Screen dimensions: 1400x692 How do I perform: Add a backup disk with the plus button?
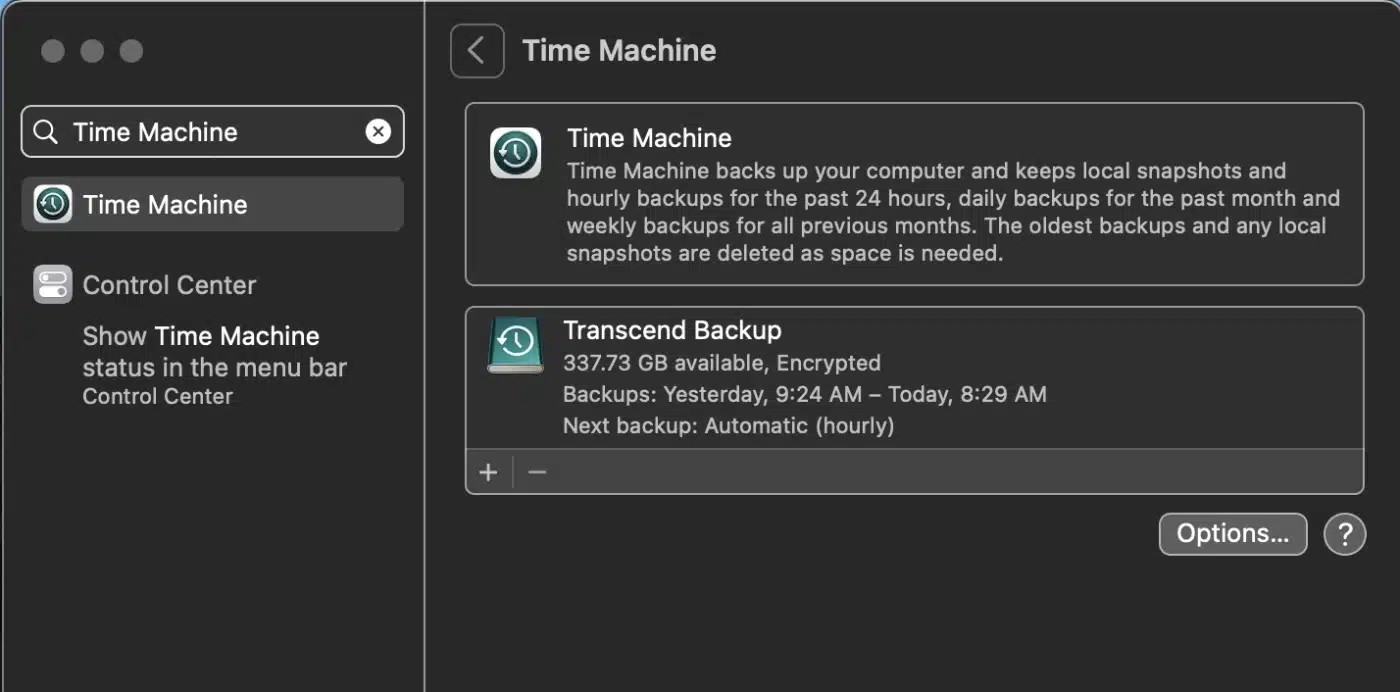[x=488, y=472]
